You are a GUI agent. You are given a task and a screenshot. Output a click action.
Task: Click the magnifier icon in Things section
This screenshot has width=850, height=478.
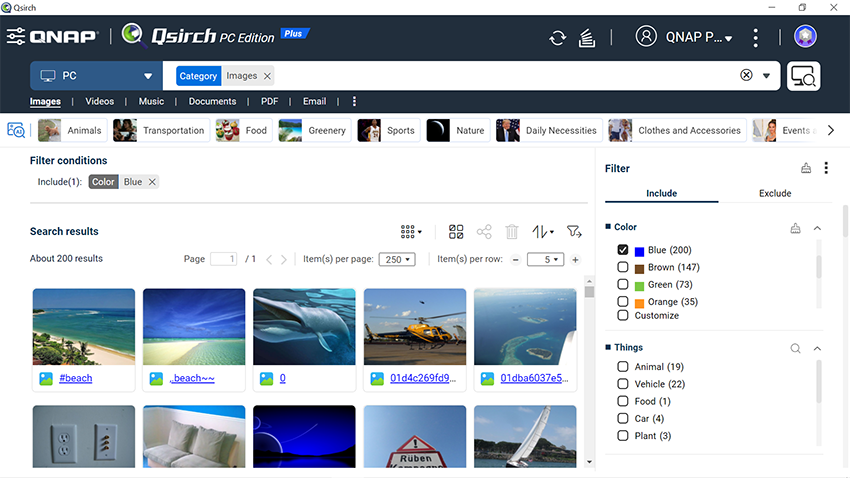(795, 348)
